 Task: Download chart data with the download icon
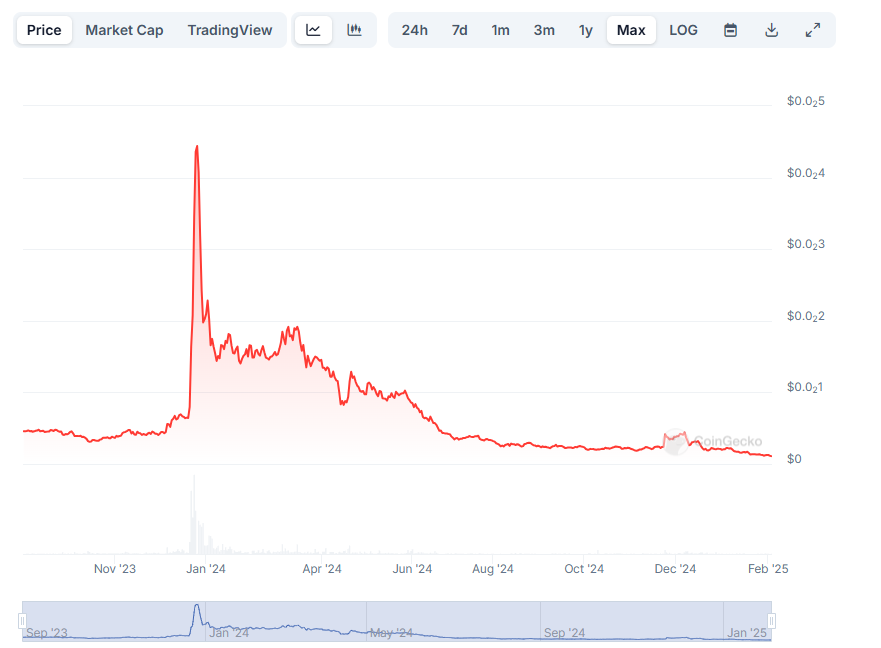click(x=771, y=30)
